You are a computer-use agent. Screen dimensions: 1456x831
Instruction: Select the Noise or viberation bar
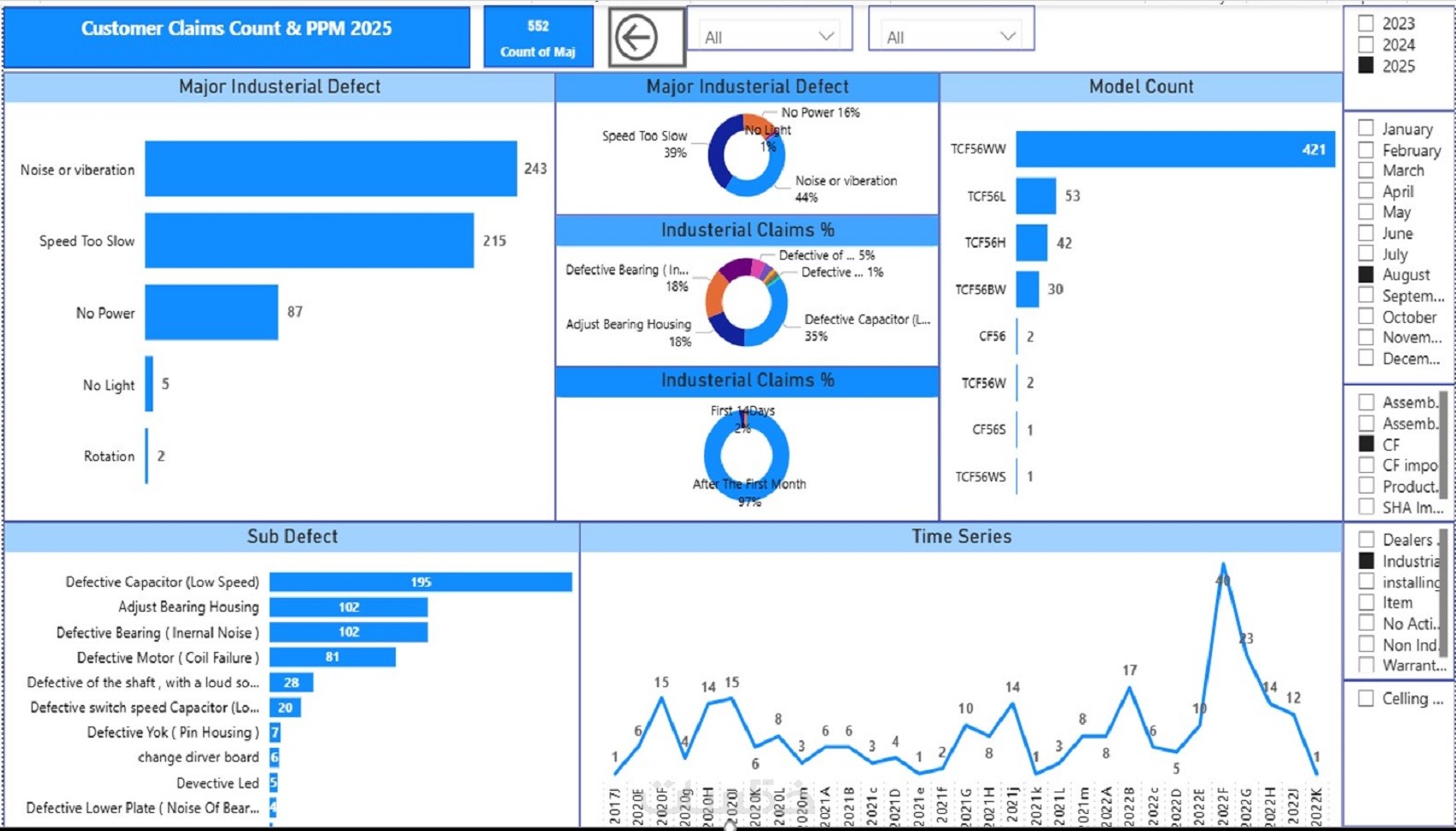[331, 169]
